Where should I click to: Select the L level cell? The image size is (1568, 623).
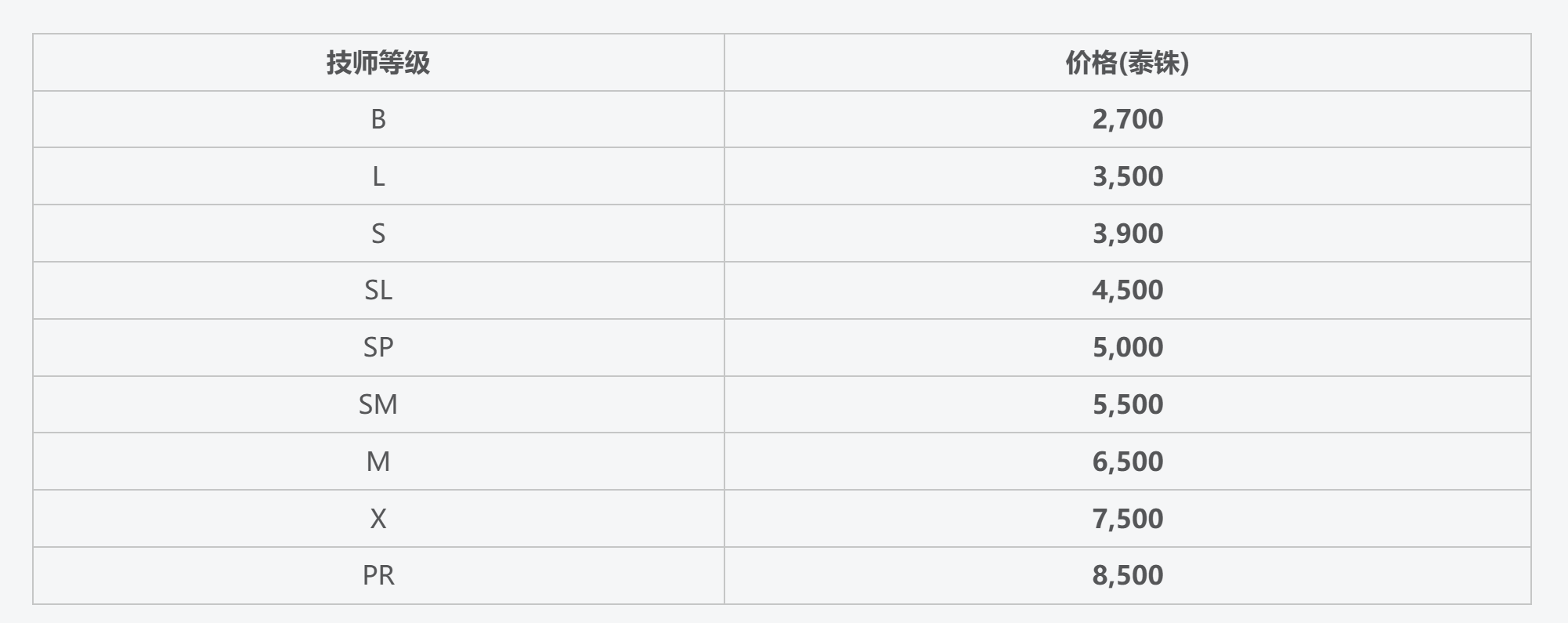[378, 176]
